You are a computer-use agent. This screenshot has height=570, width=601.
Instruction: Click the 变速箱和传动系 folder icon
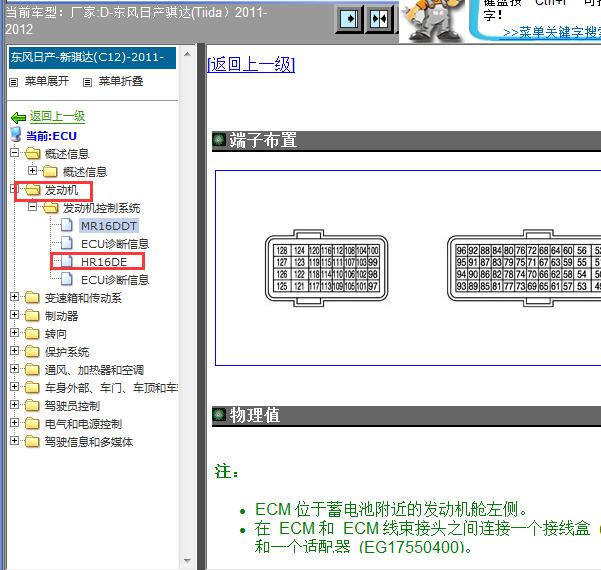coord(33,297)
